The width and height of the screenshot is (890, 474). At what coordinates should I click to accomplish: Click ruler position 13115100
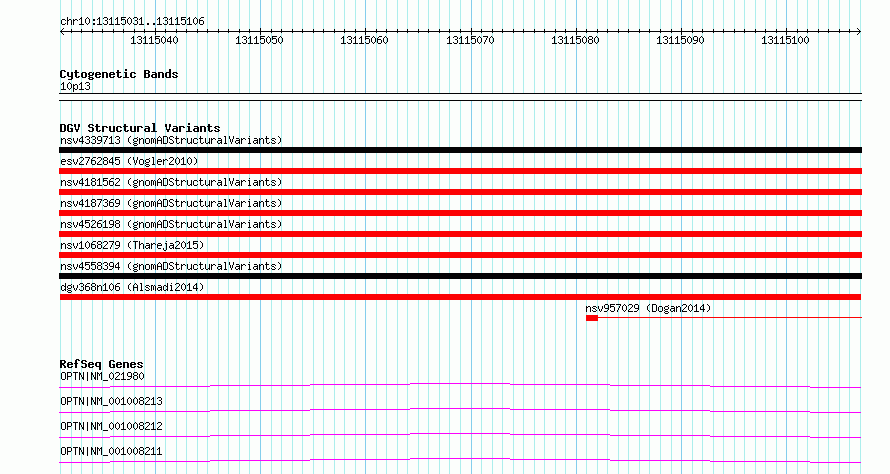[785, 40]
